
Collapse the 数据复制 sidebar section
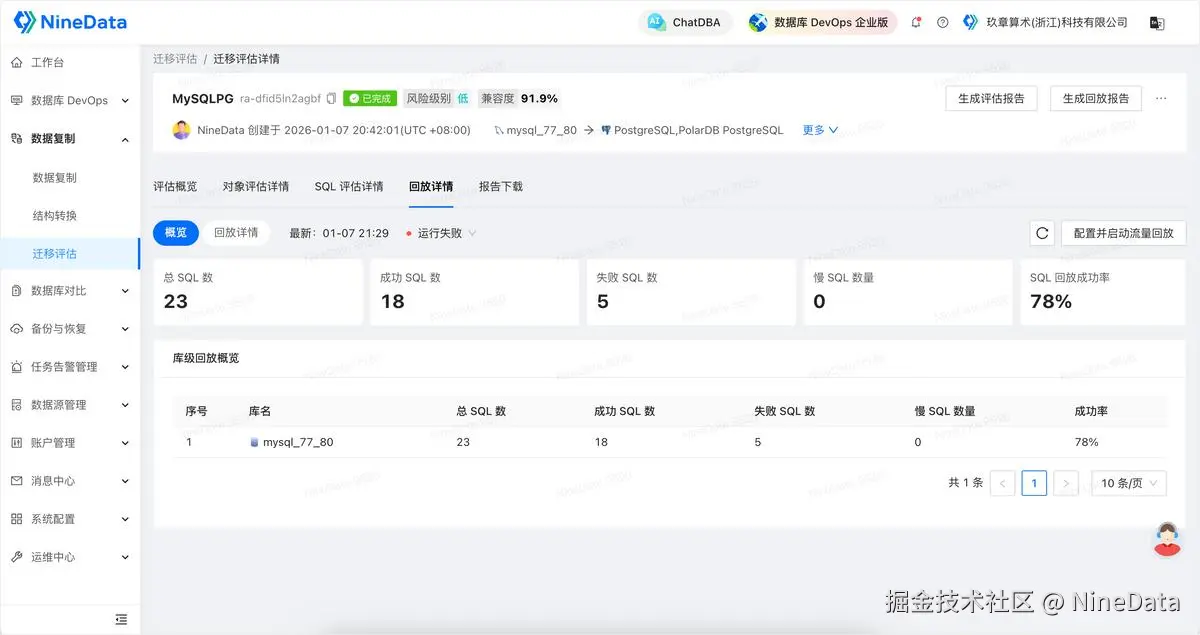coord(70,138)
